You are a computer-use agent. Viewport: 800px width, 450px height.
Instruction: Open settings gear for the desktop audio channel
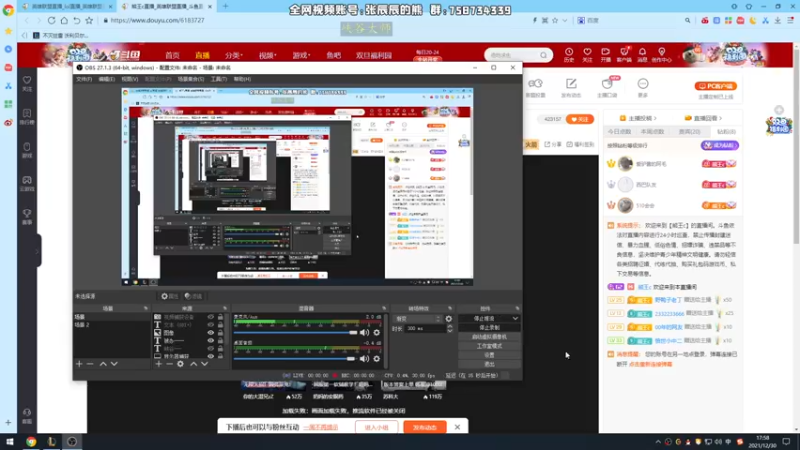[x=377, y=359]
